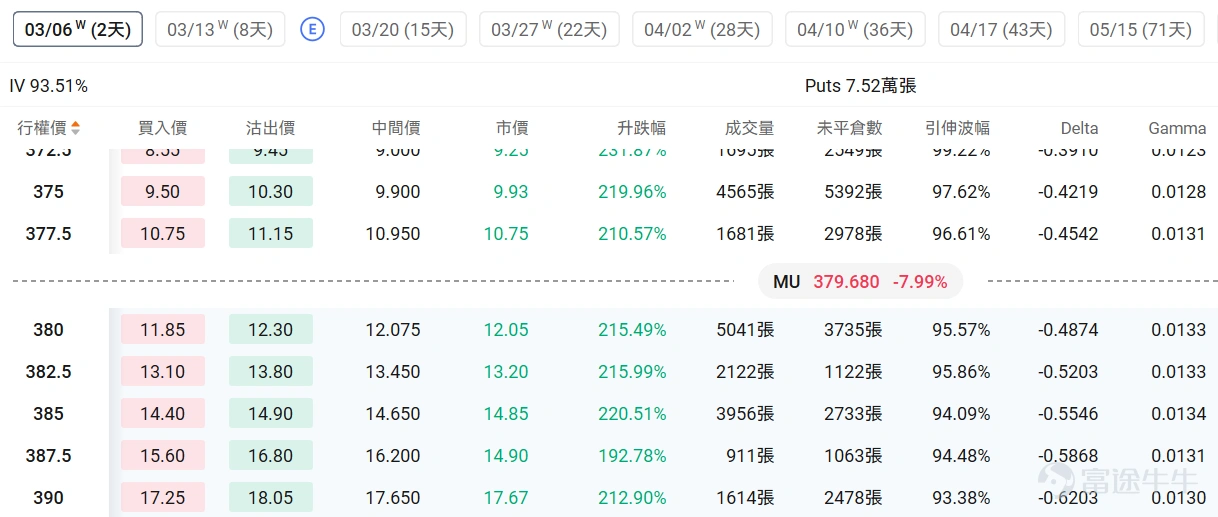Click the circled E earnings marker icon
The height and width of the screenshot is (517, 1218).
click(313, 29)
